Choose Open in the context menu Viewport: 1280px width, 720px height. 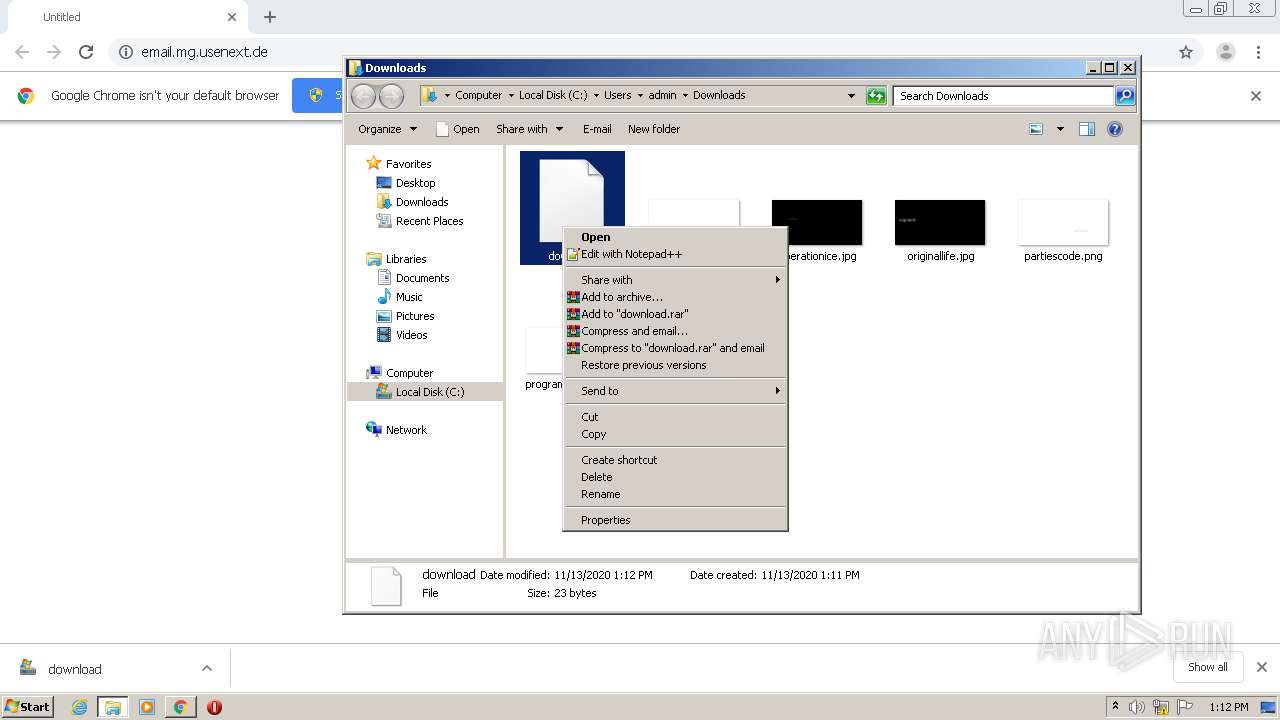(x=676, y=237)
